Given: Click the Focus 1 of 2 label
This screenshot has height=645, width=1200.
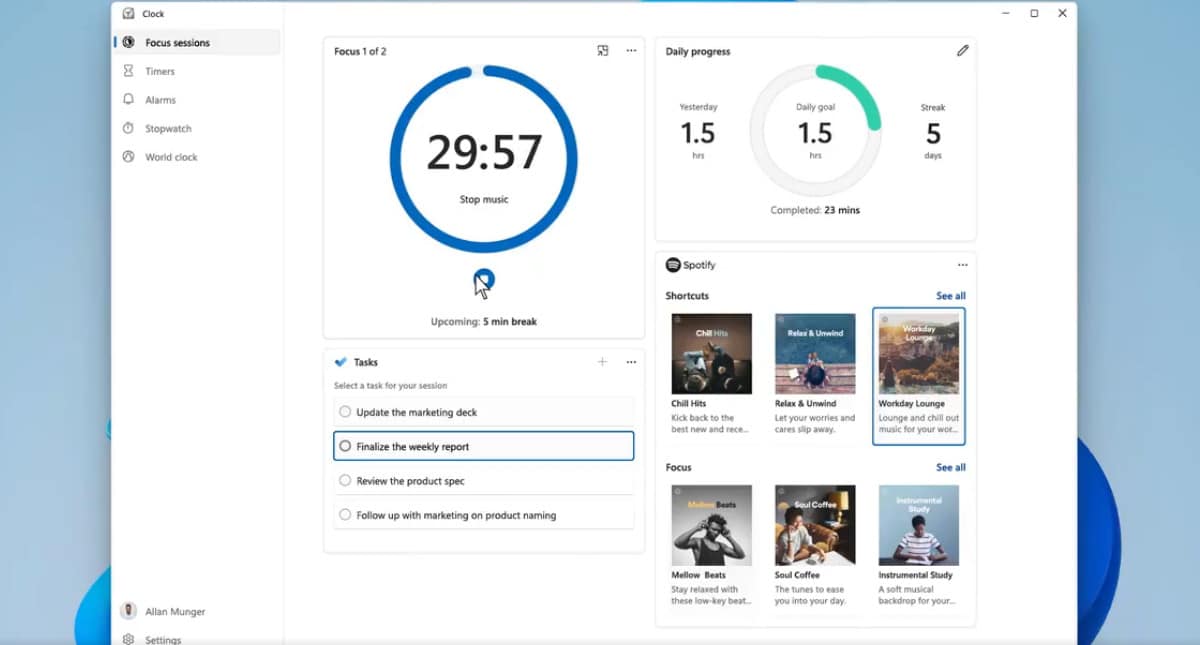Looking at the screenshot, I should (x=360, y=51).
